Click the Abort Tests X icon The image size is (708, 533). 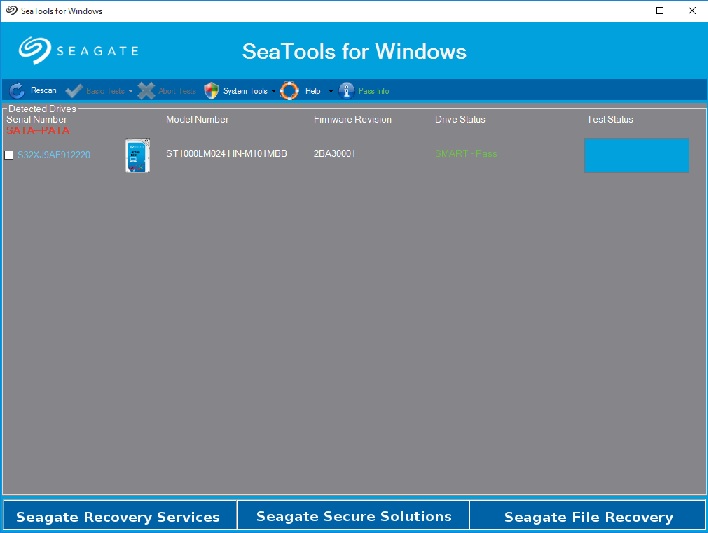[x=146, y=91]
